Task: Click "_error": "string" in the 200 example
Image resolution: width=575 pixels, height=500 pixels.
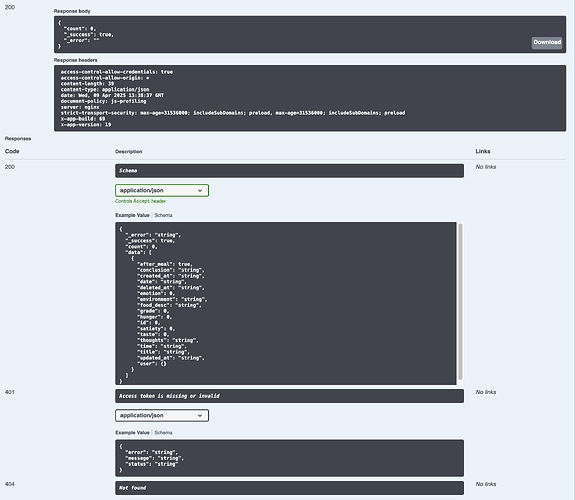Action: 153,235
